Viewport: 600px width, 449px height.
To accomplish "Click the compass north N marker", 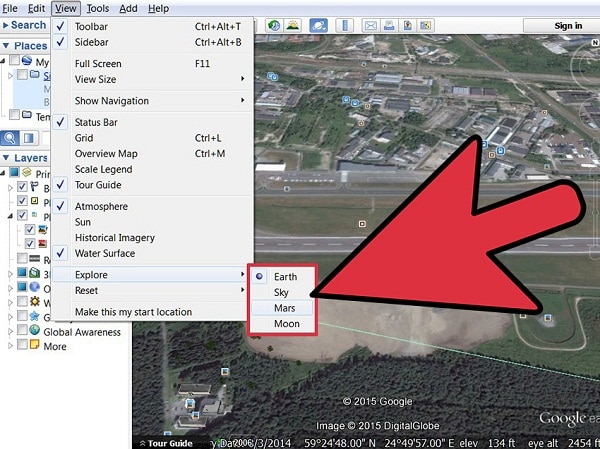I will tap(595, 43).
